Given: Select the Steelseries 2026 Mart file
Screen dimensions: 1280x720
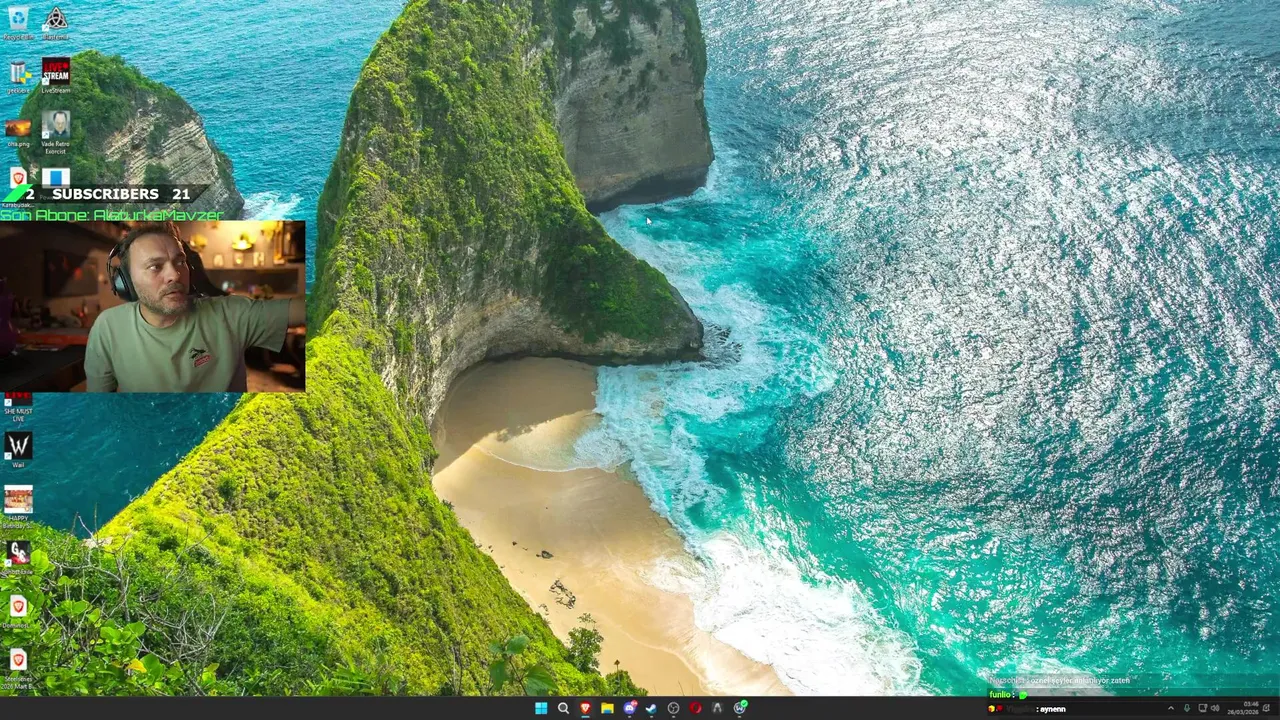Looking at the screenshot, I should click(x=18, y=667).
